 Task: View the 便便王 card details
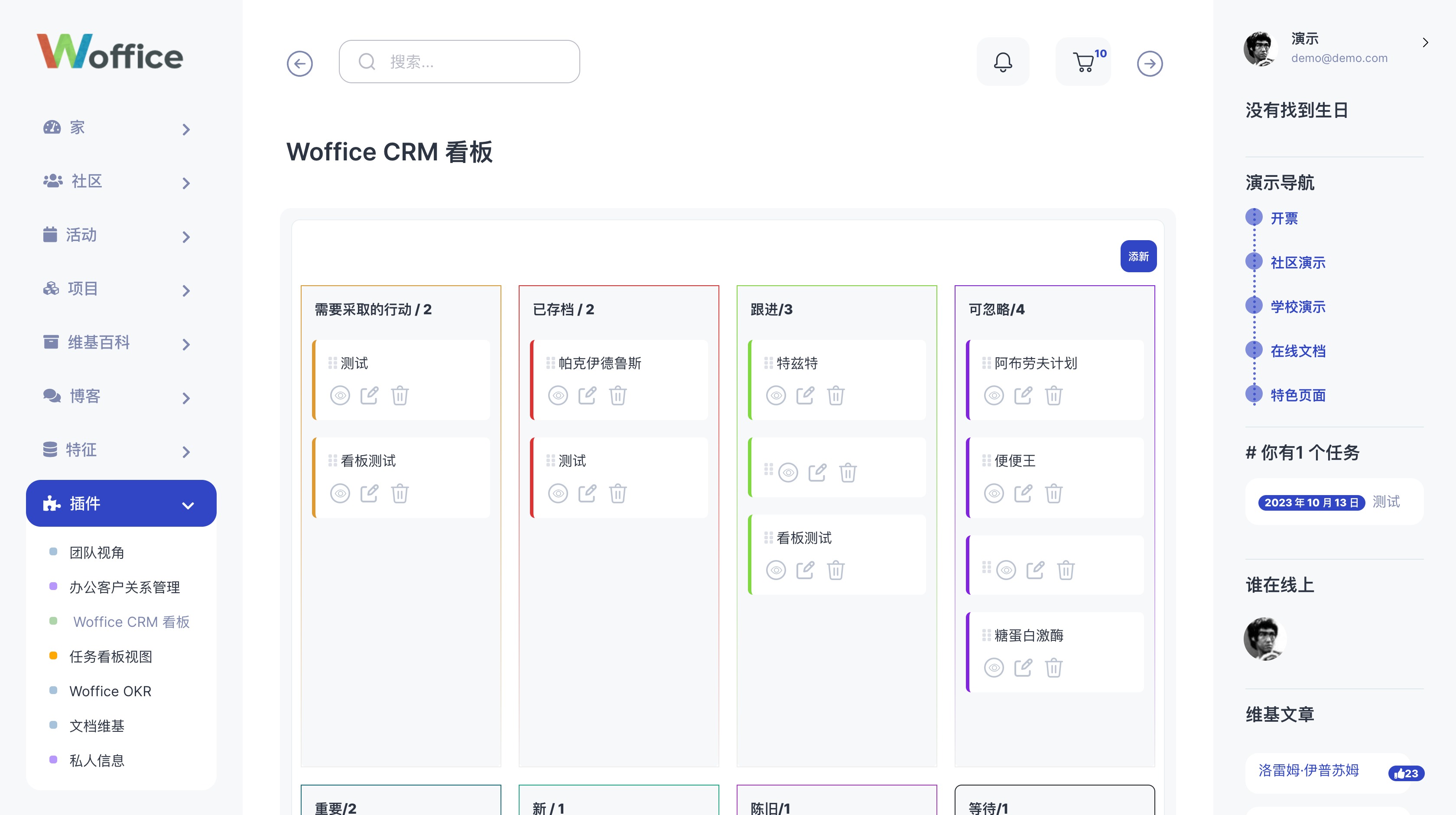(x=994, y=492)
